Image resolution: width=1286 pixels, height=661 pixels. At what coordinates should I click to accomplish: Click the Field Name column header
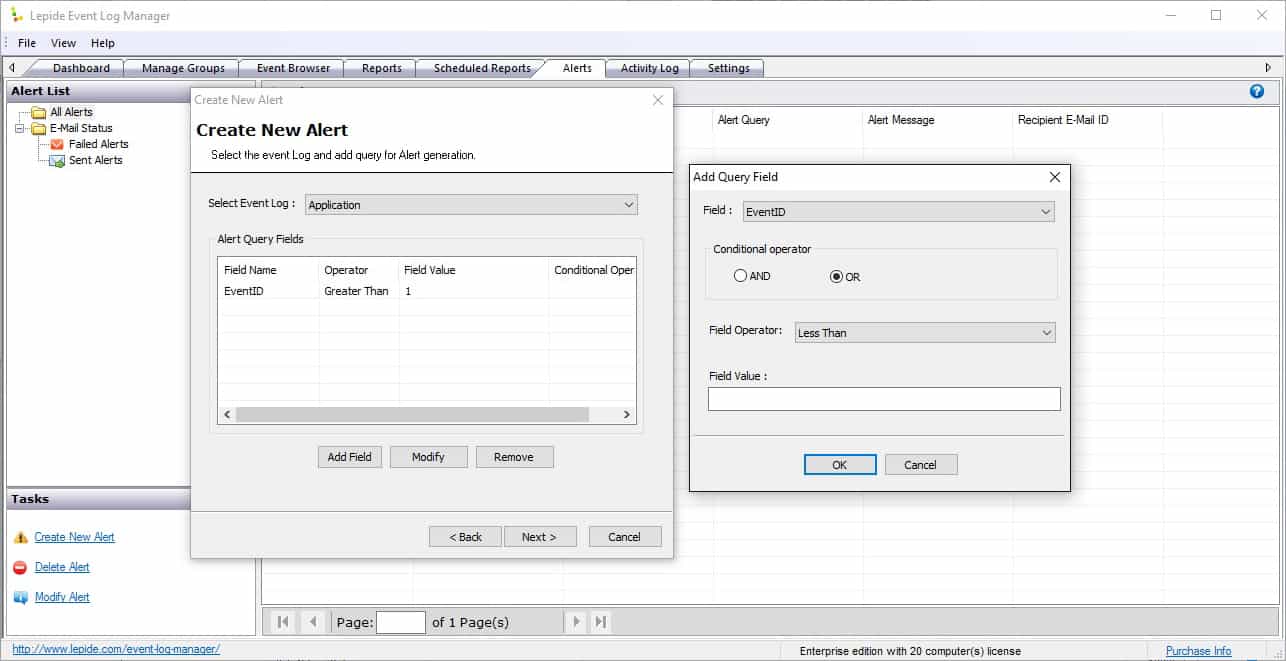[x=268, y=270]
